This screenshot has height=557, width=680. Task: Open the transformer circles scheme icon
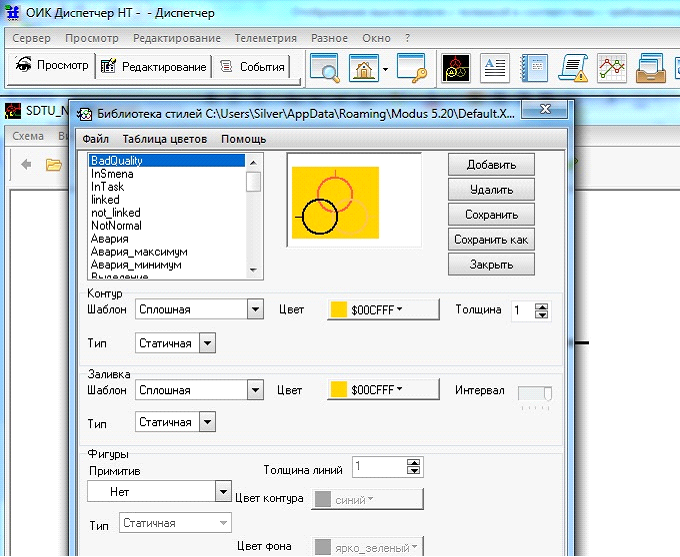456,68
